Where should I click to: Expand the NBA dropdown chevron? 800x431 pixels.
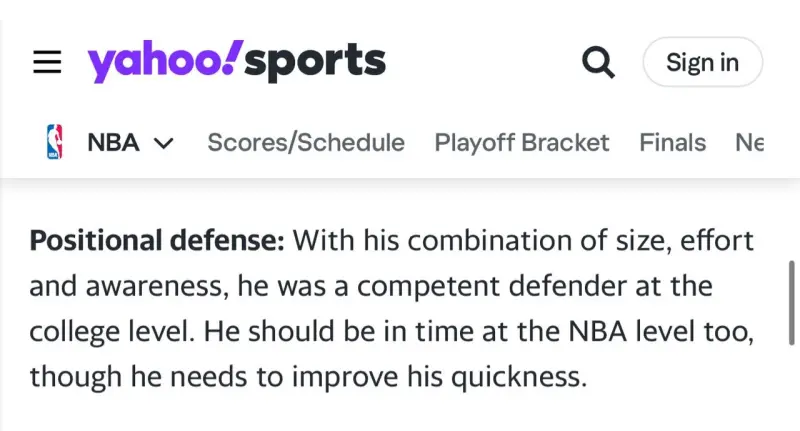(x=164, y=143)
